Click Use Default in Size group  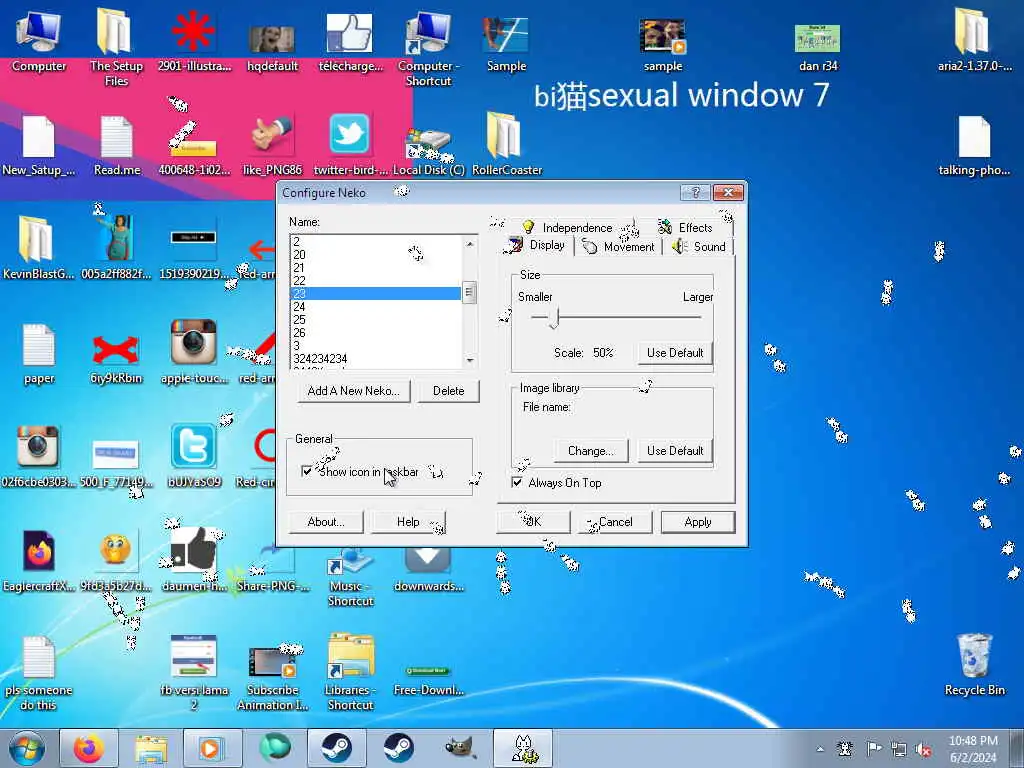pyautogui.click(x=675, y=353)
